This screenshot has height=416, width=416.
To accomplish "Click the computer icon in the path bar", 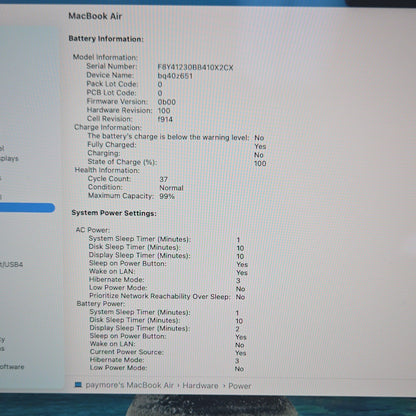I will (78, 385).
